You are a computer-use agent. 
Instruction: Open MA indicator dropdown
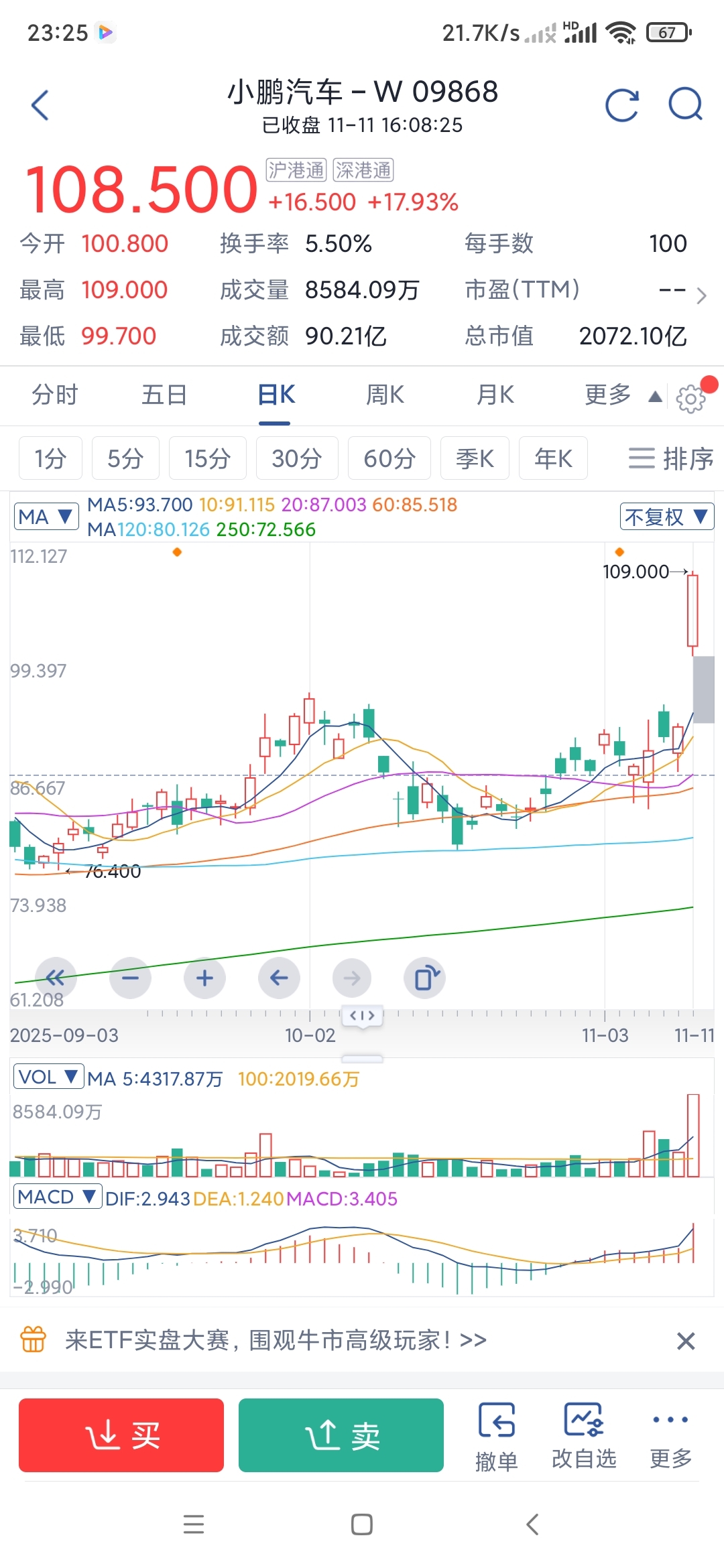tap(46, 517)
